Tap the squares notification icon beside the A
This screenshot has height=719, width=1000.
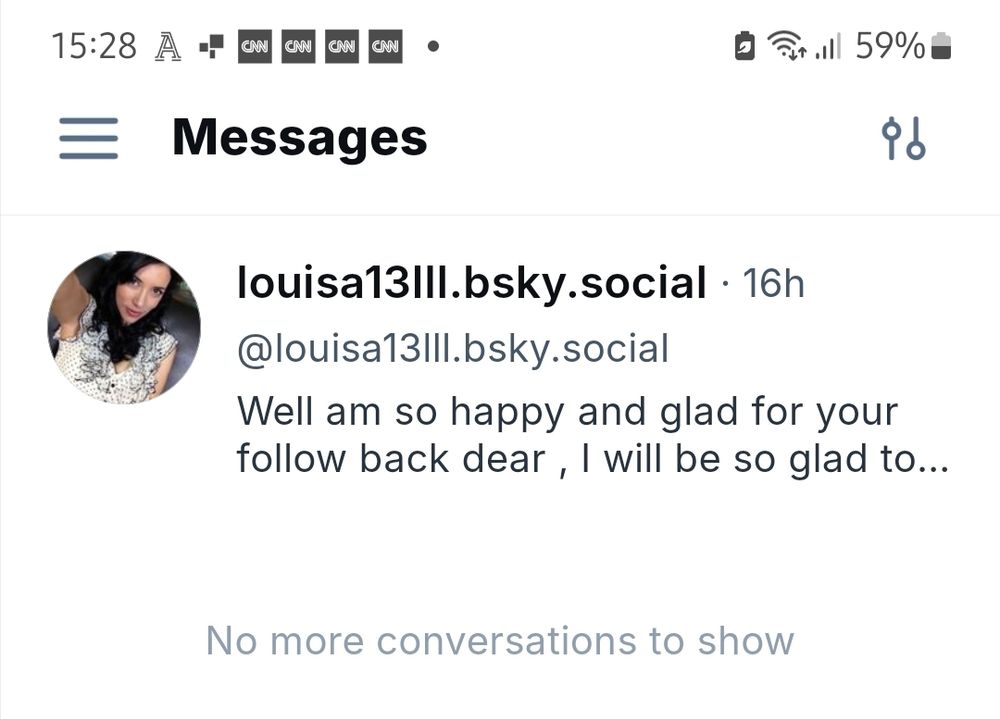[x=211, y=47]
